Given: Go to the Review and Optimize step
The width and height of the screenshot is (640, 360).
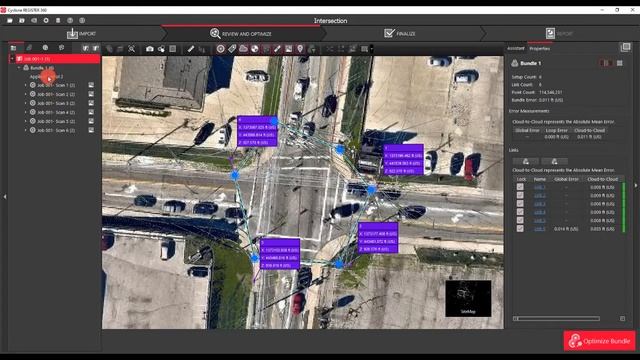Looking at the screenshot, I should (241, 33).
